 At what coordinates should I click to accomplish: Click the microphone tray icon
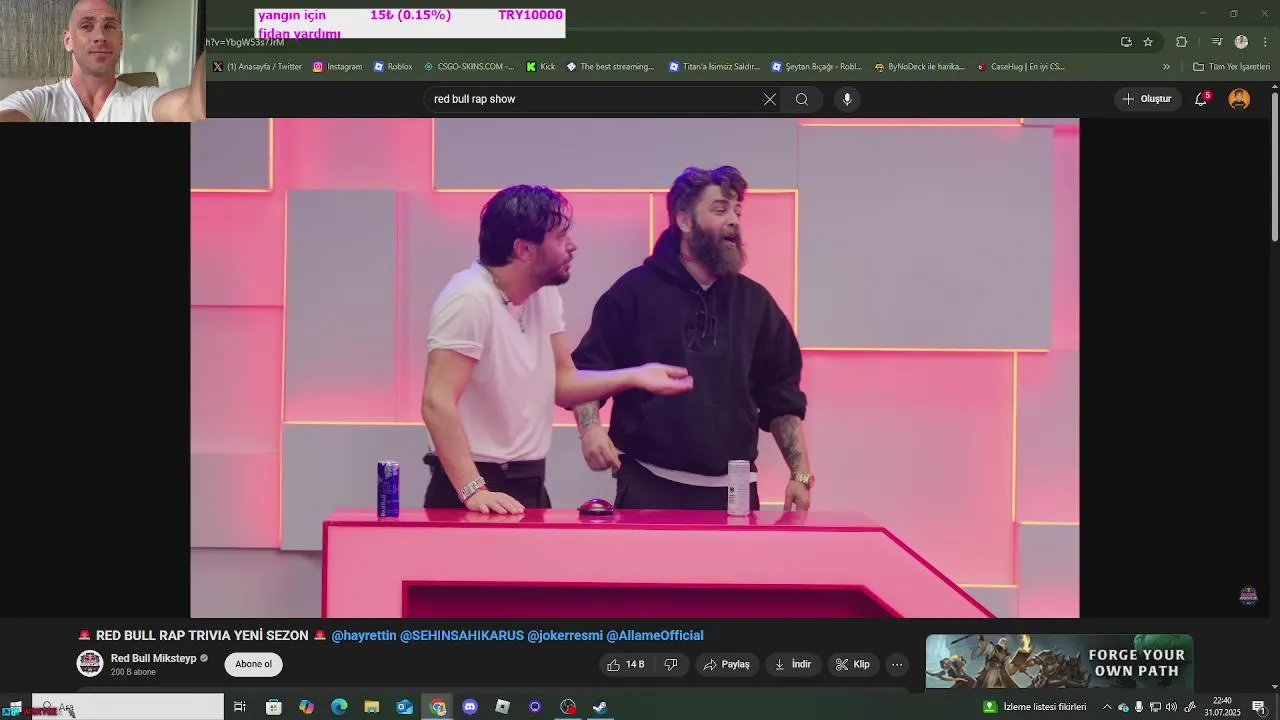(x=1139, y=707)
